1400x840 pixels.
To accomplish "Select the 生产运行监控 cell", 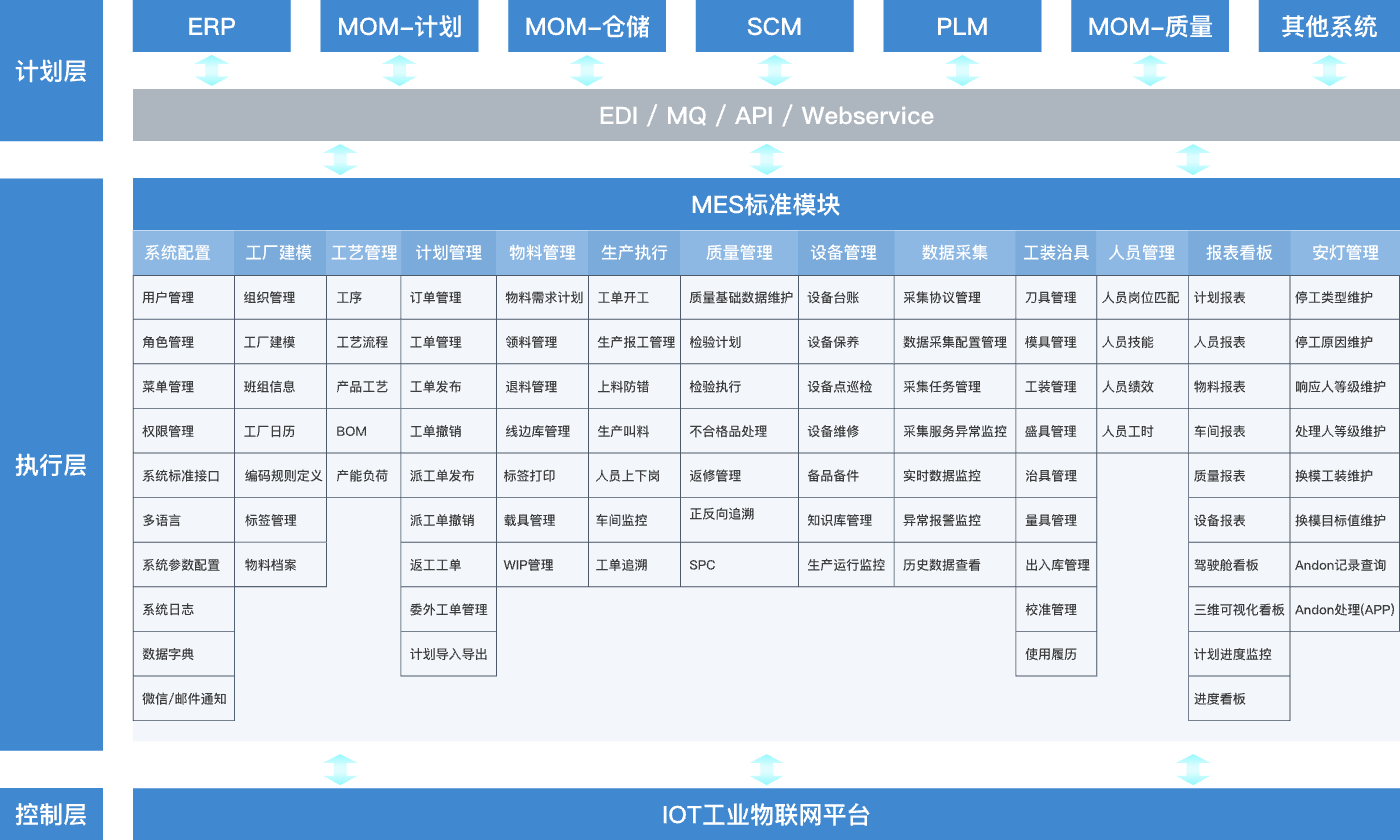I will pyautogui.click(x=846, y=565).
